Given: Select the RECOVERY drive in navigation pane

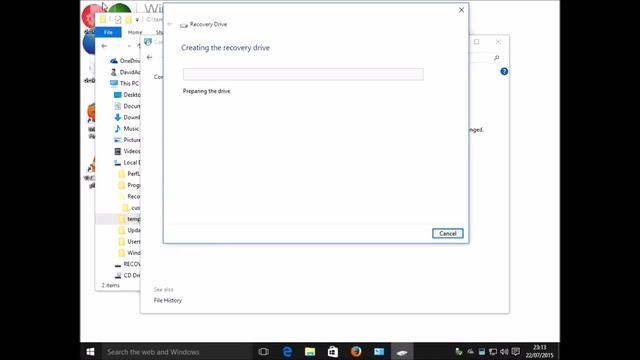Looking at the screenshot, I should [x=127, y=264].
